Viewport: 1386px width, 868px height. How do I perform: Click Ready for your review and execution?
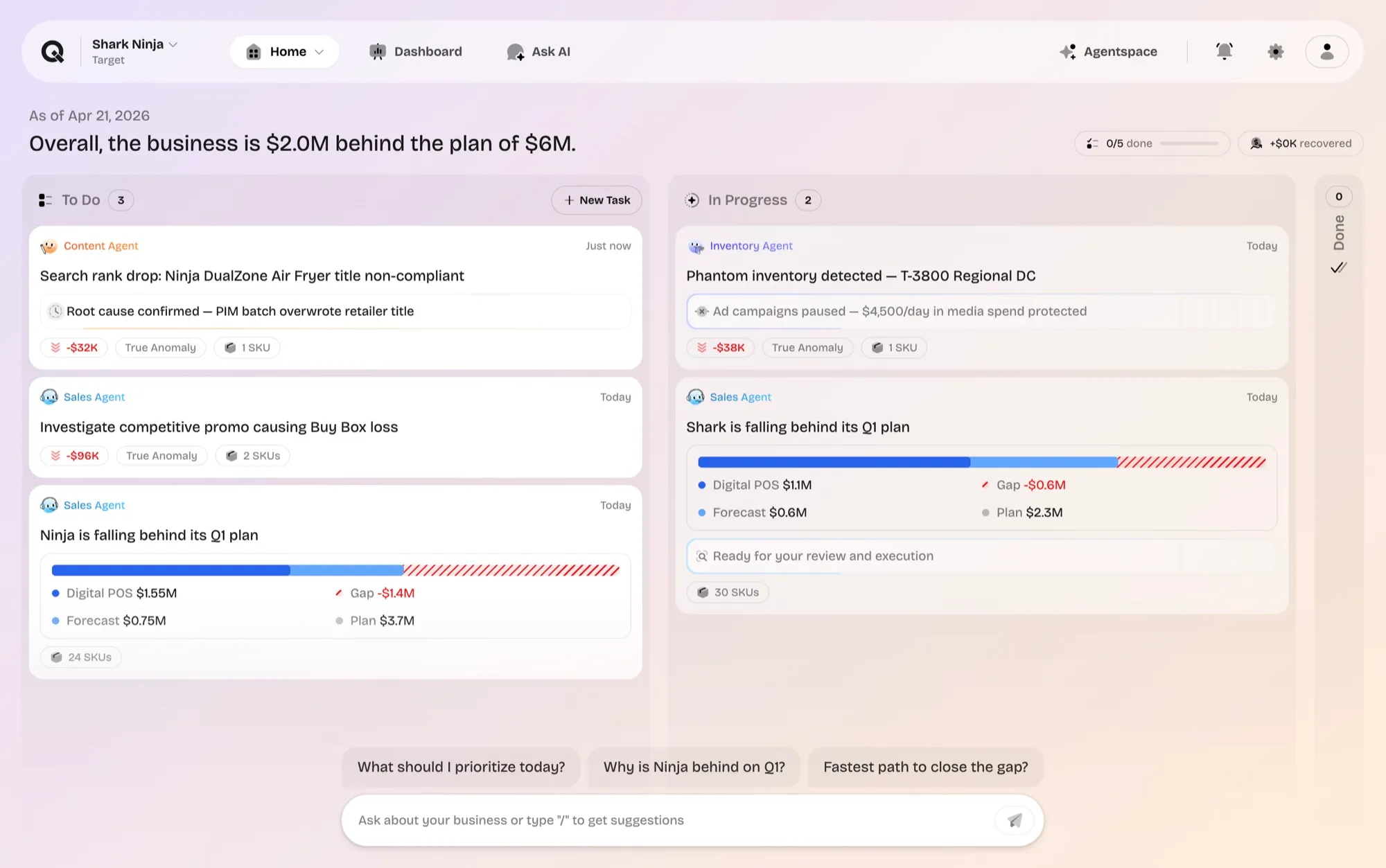pos(981,556)
